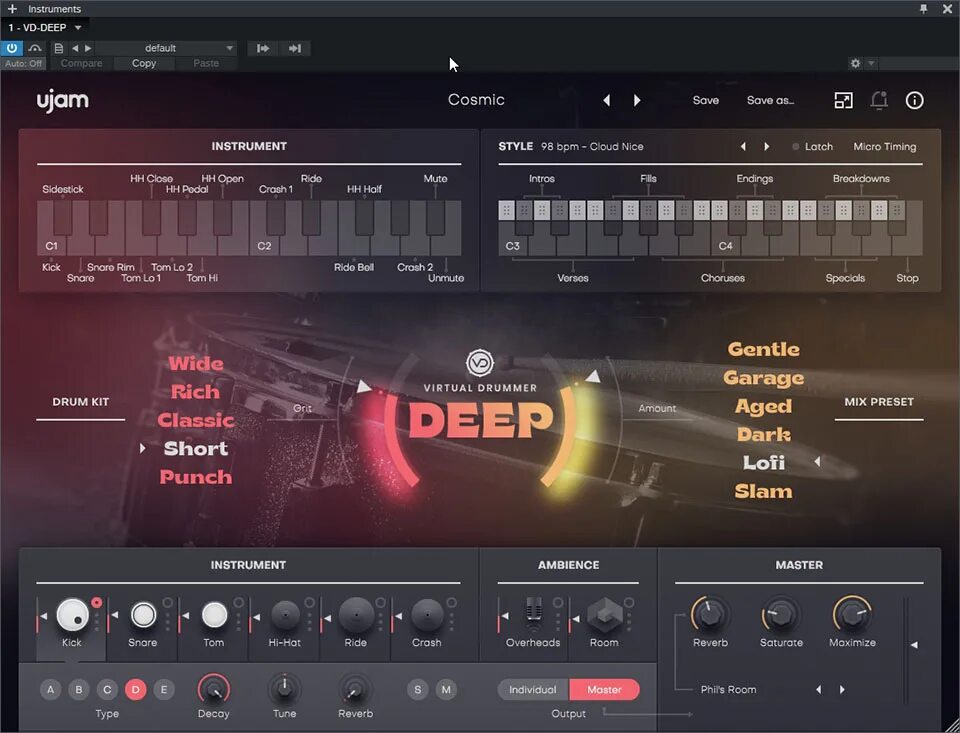The image size is (960, 733).
Task: Choose the Gentle mix preset
Action: (x=763, y=349)
